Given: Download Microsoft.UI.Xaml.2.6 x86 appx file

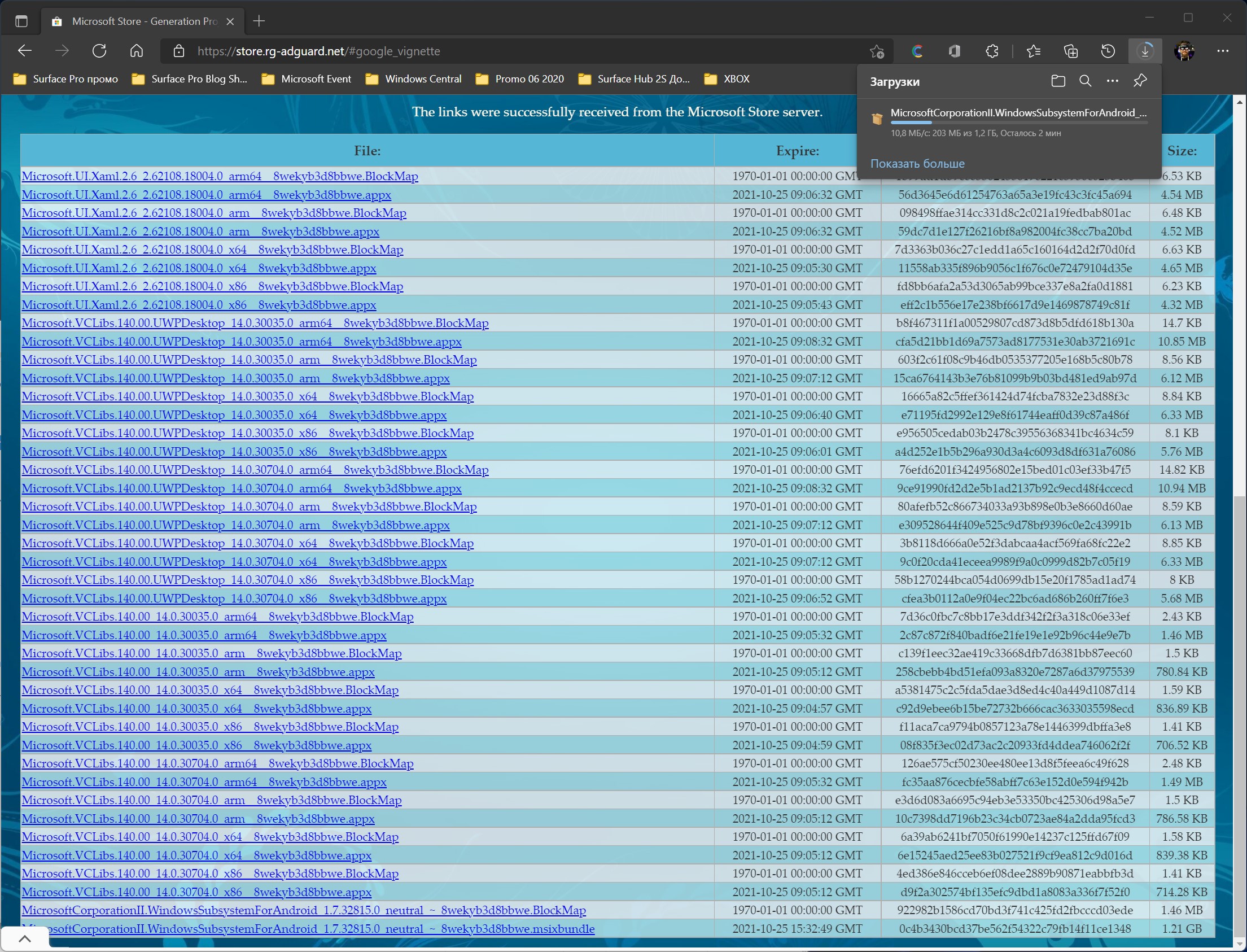Looking at the screenshot, I should point(199,305).
